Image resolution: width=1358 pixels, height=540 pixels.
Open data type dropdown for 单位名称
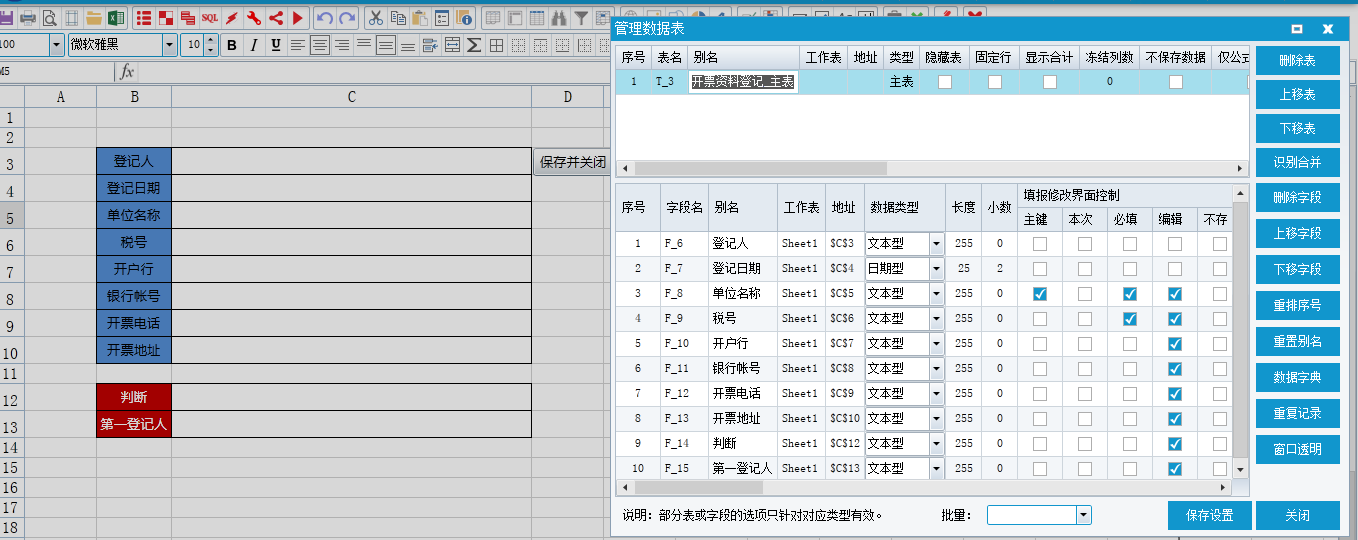point(936,293)
